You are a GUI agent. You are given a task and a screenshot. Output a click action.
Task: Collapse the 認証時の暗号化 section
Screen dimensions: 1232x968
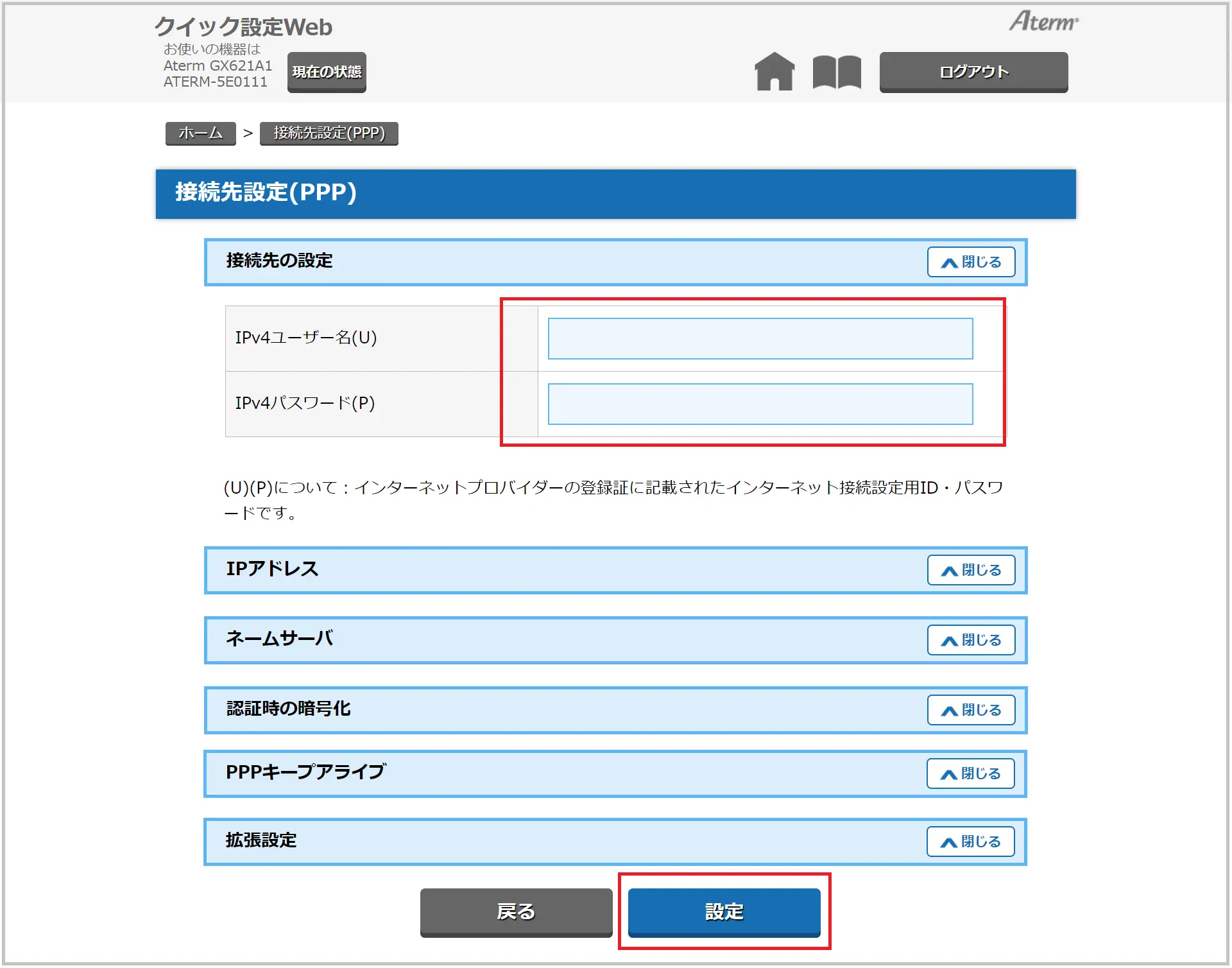971,710
